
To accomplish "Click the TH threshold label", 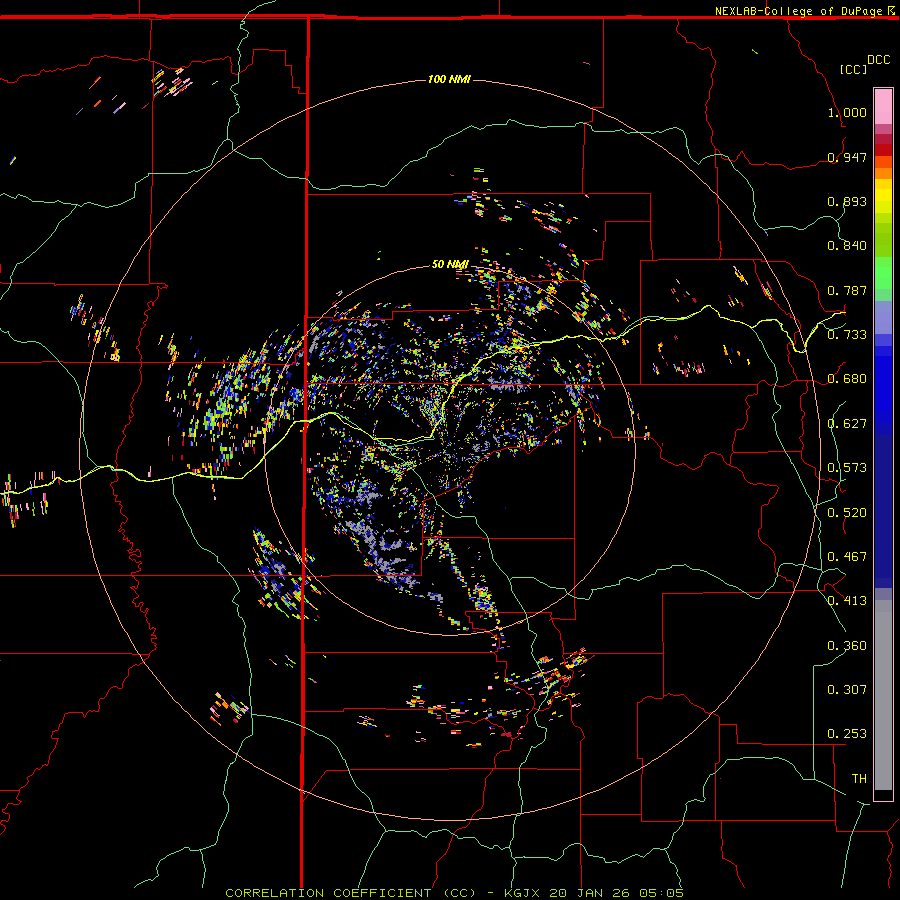I will (x=859, y=778).
